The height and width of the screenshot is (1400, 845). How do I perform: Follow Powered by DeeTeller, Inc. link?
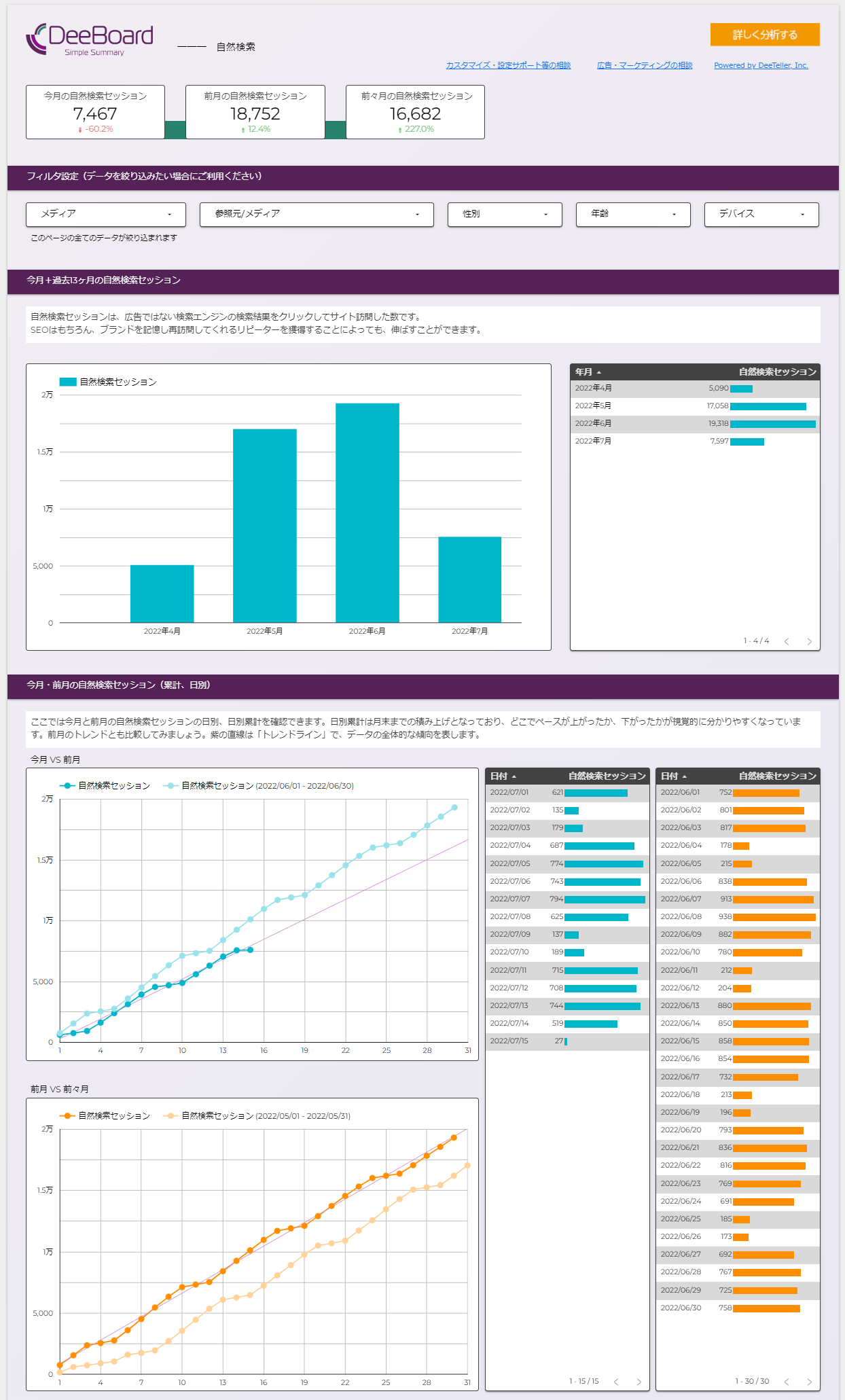[761, 65]
